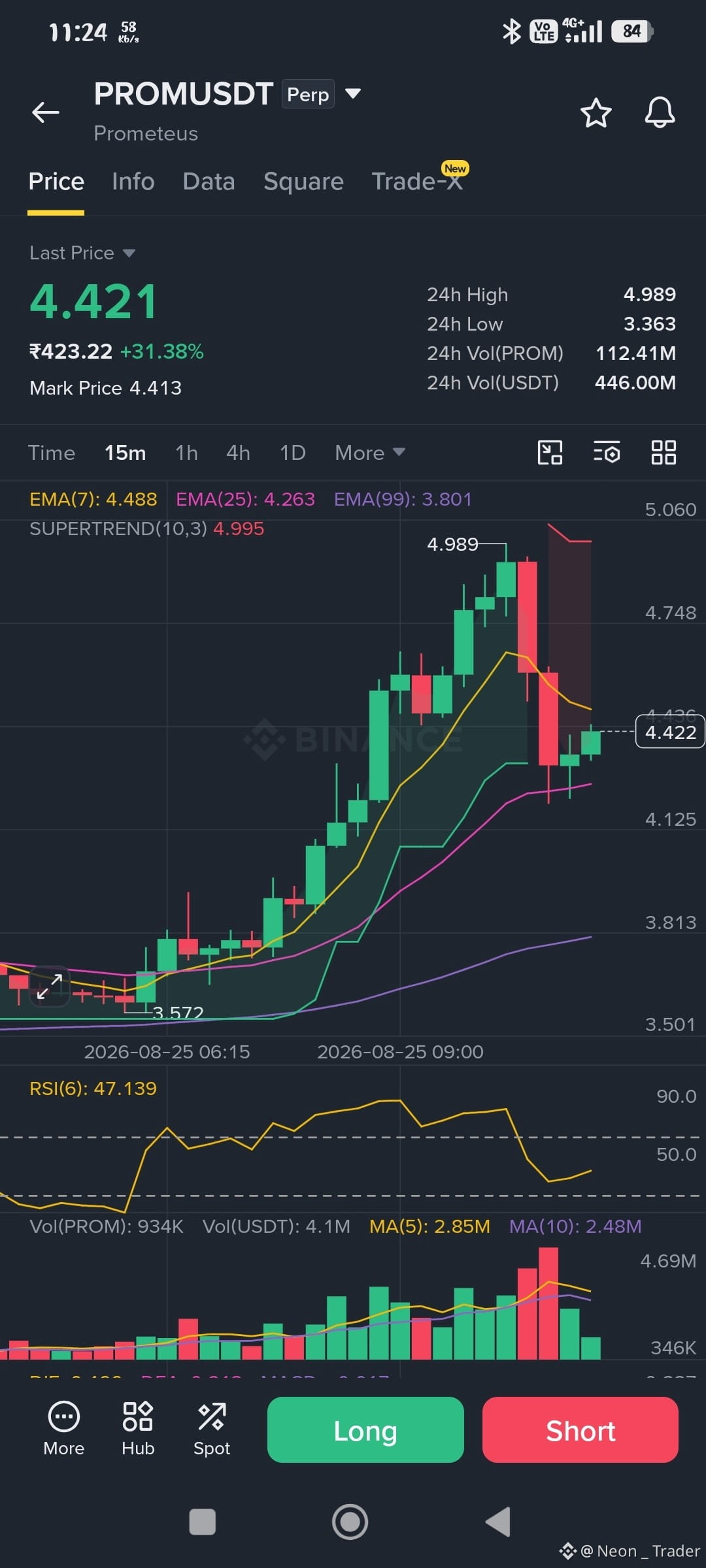Tap the 24h High 4.989 value
The height and width of the screenshot is (1568, 706).
pyautogui.click(x=650, y=295)
